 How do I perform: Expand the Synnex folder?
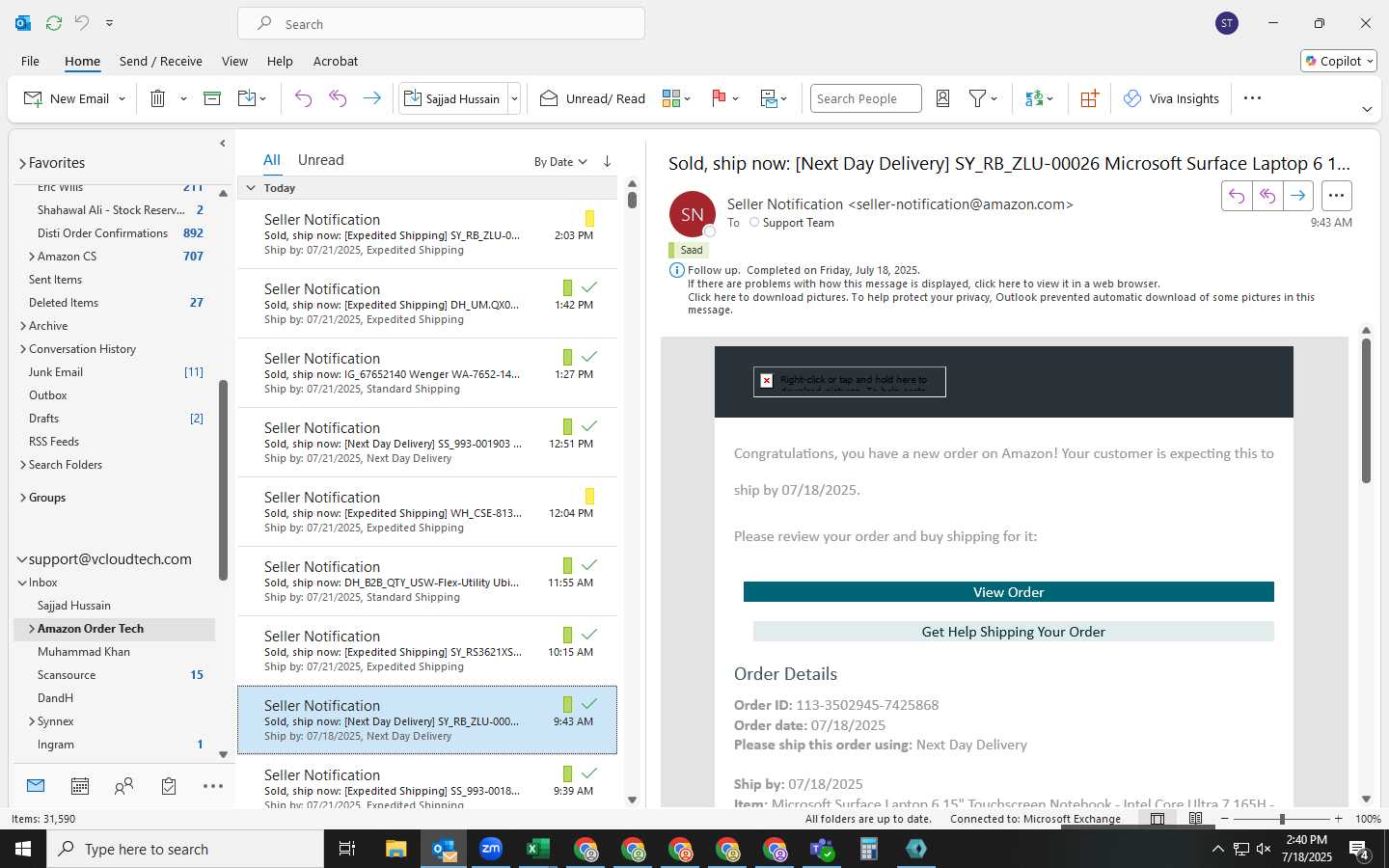pyautogui.click(x=32, y=721)
